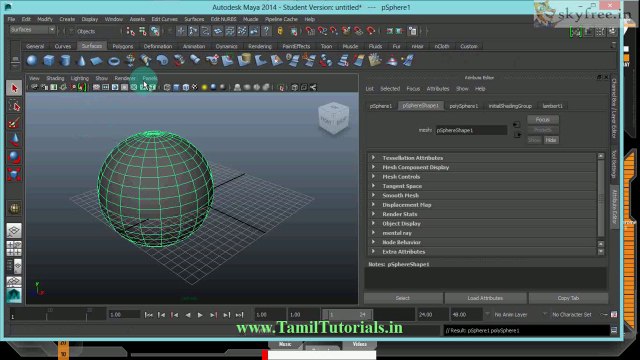The height and width of the screenshot is (360, 640).
Task: Open the viewport Shading menu
Action: (55, 78)
